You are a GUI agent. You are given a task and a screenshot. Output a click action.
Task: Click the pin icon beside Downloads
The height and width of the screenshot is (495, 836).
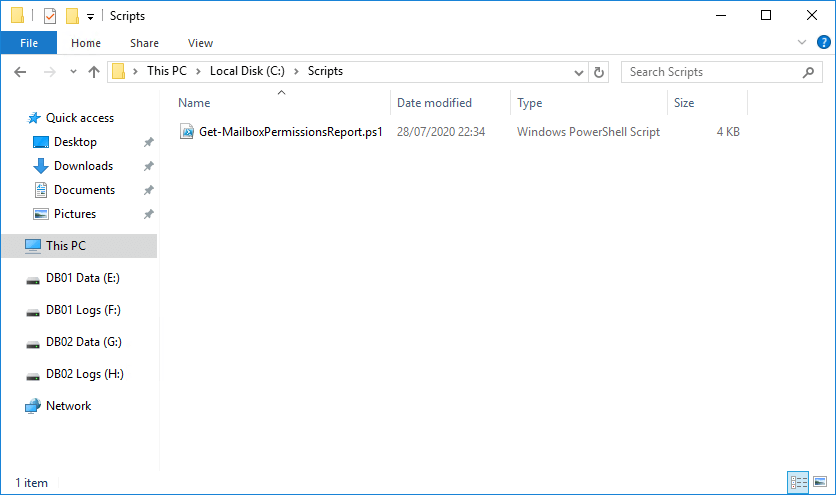[149, 166]
